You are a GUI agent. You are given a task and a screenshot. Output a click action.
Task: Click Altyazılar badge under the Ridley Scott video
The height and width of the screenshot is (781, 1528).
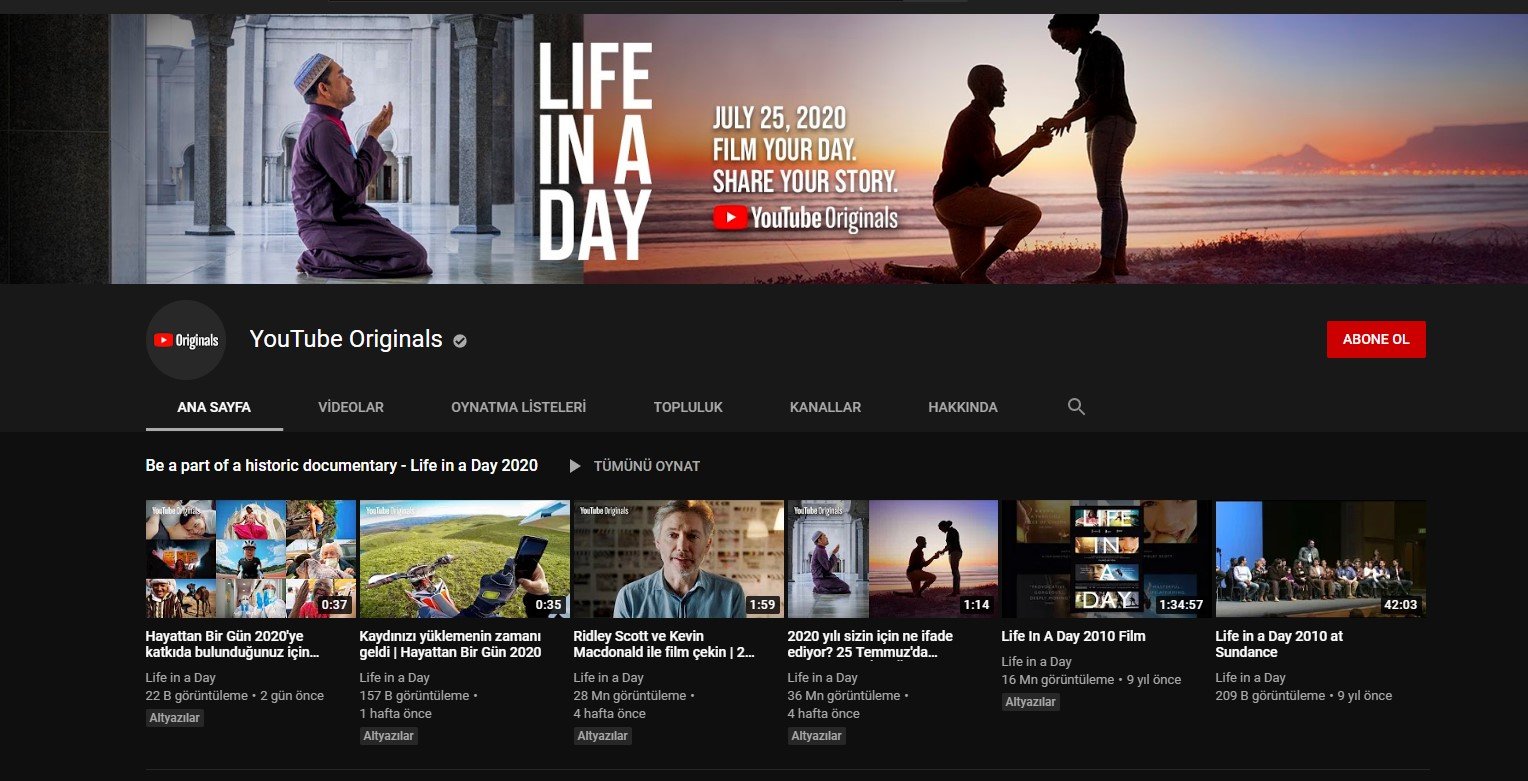603,736
